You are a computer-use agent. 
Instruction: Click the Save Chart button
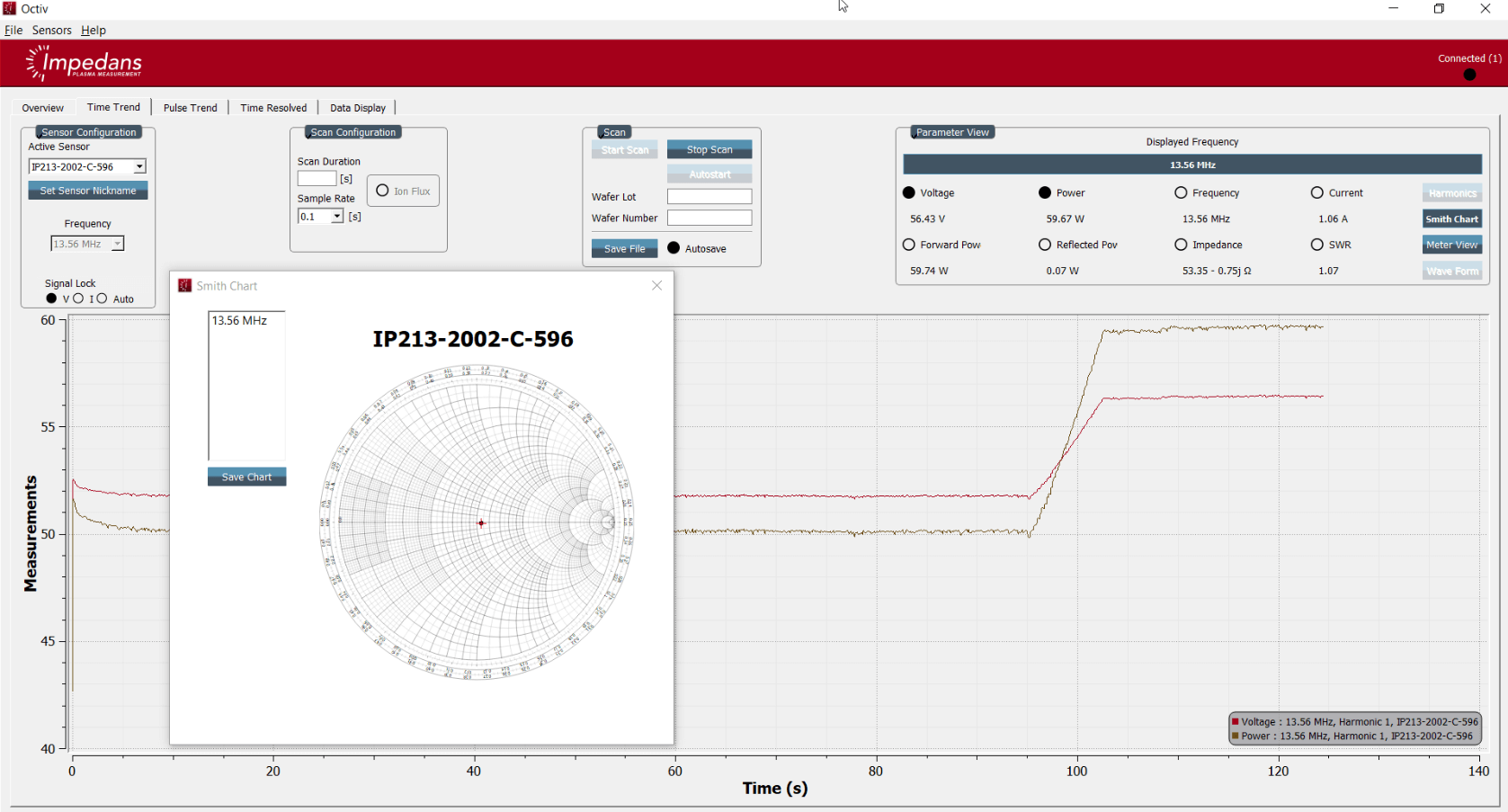click(246, 477)
